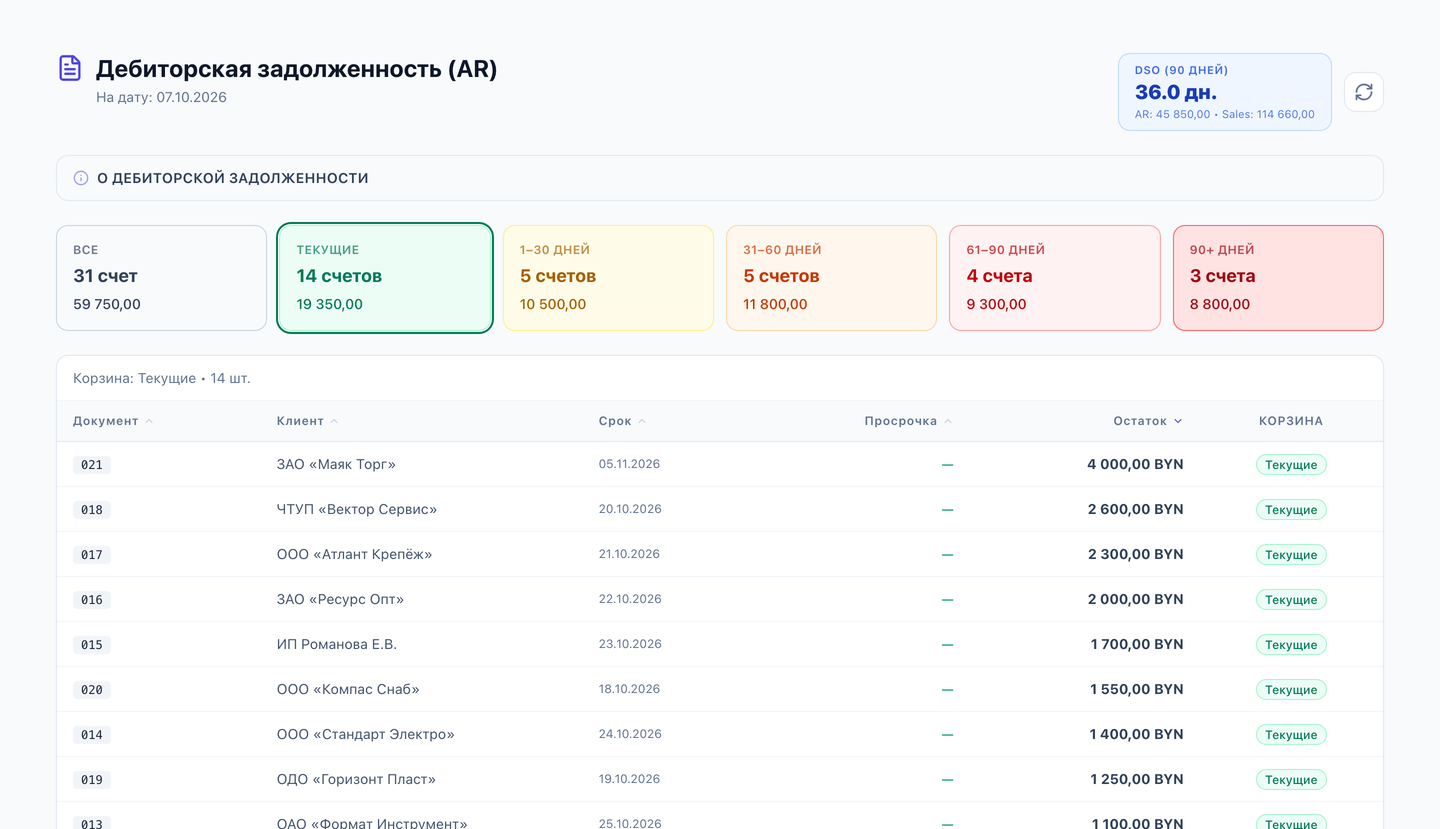The width and height of the screenshot is (1440, 829).
Task: Open the DSO 90 days summary card
Action: [x=1225, y=92]
